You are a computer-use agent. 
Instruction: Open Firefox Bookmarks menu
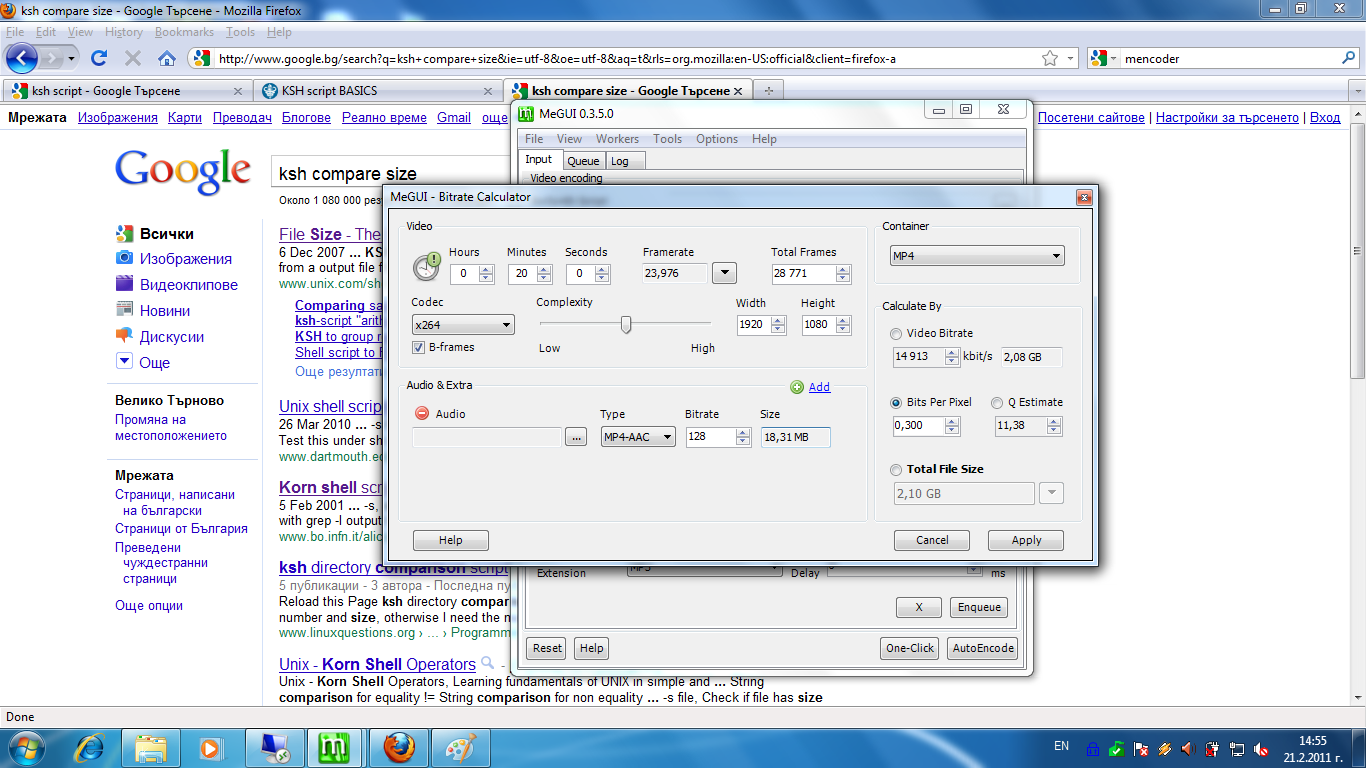184,32
